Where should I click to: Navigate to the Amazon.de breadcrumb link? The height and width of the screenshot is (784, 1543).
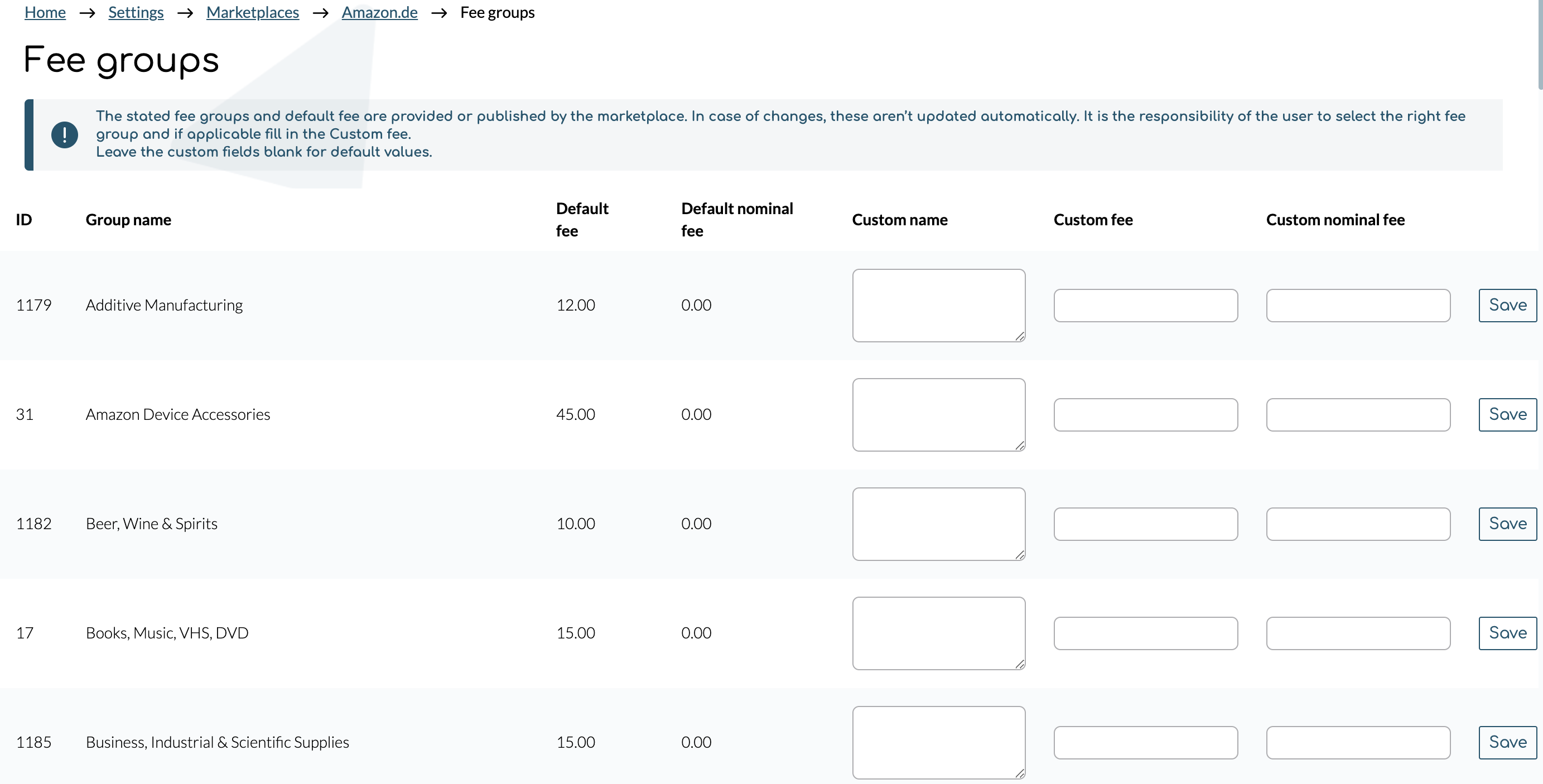click(380, 13)
